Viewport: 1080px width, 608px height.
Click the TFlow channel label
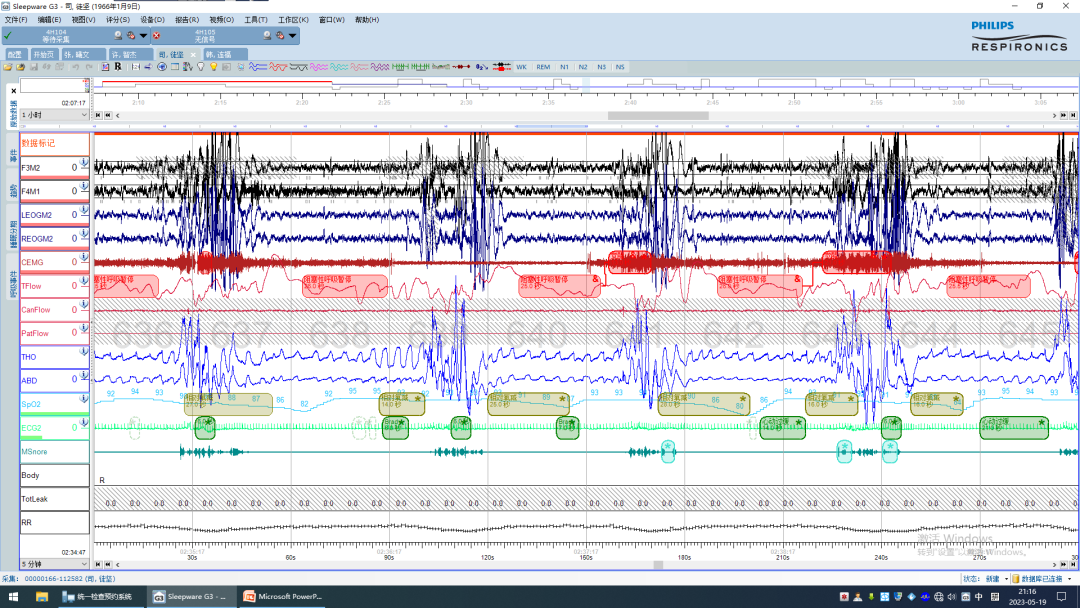[31, 286]
